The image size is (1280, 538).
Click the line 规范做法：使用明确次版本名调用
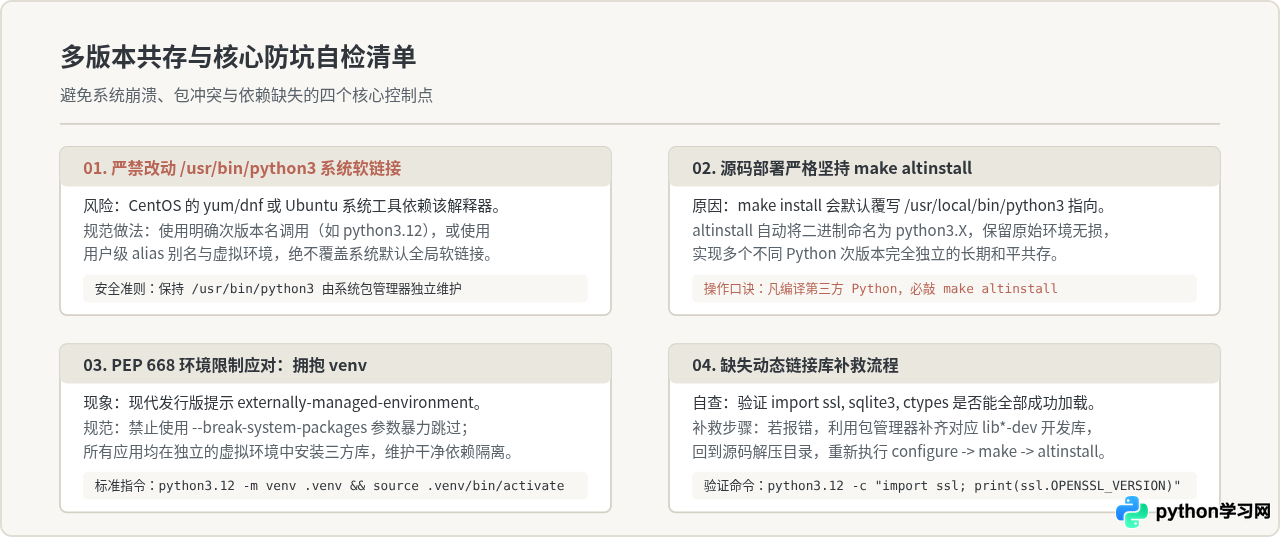click(x=286, y=230)
